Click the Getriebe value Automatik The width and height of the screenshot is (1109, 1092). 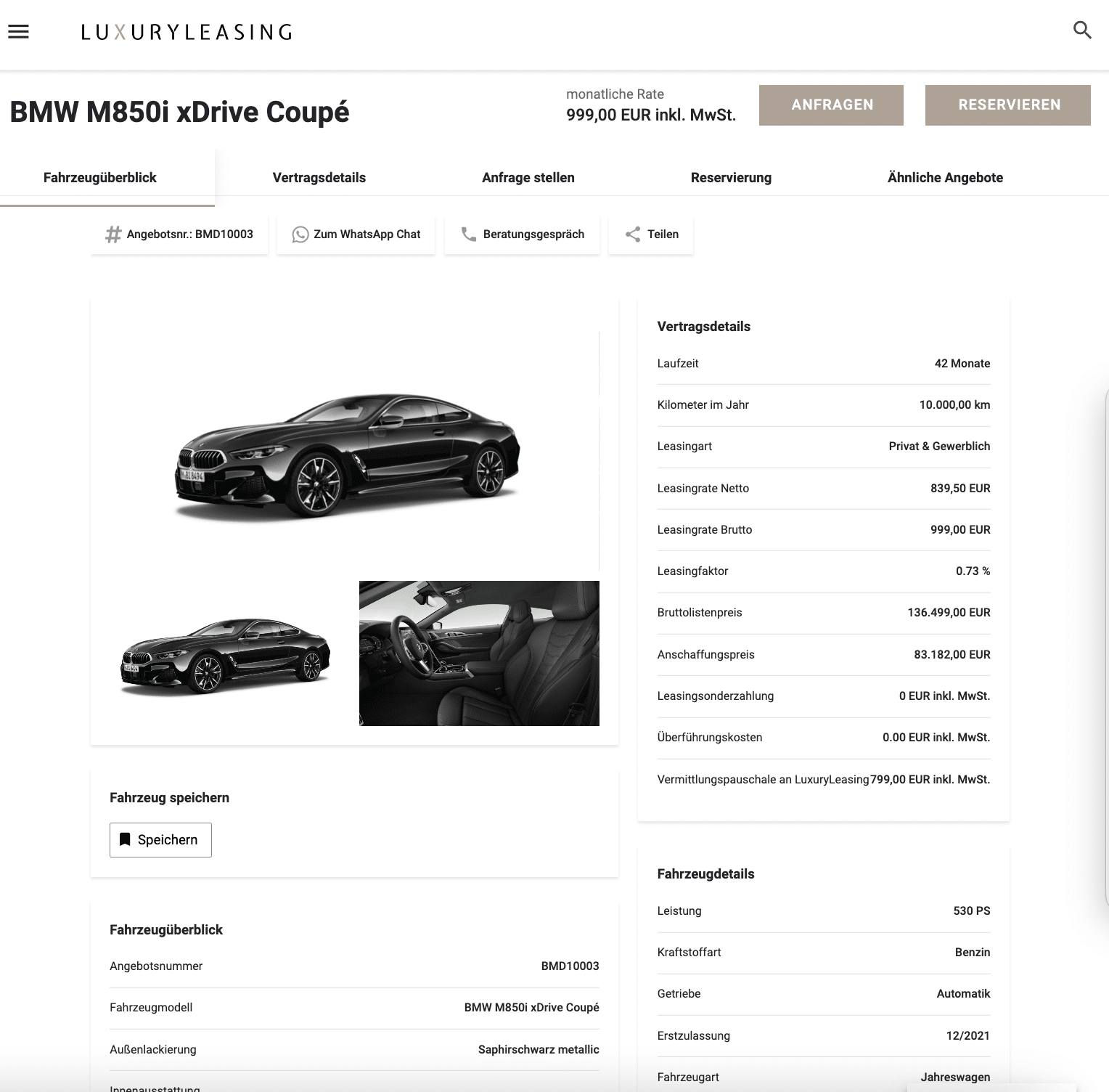[x=963, y=994]
